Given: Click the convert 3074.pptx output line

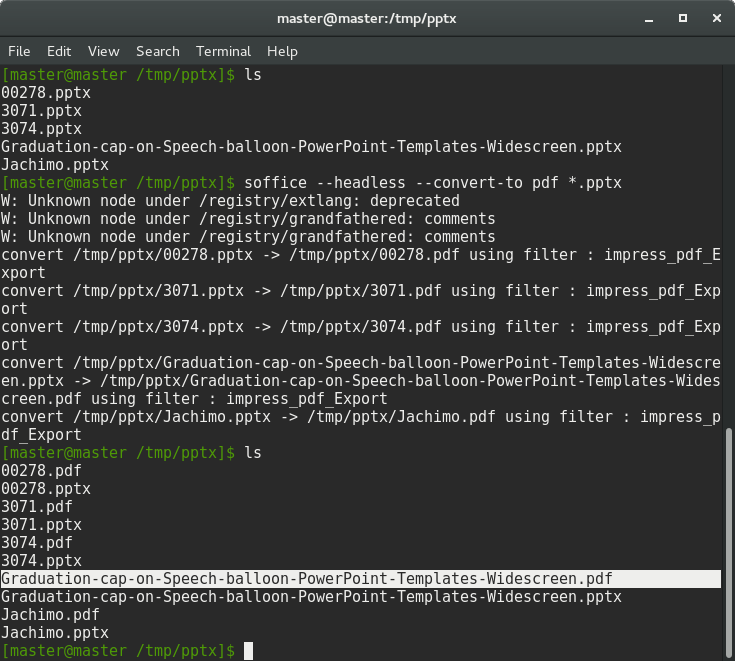Looking at the screenshot, I should click(x=360, y=336).
